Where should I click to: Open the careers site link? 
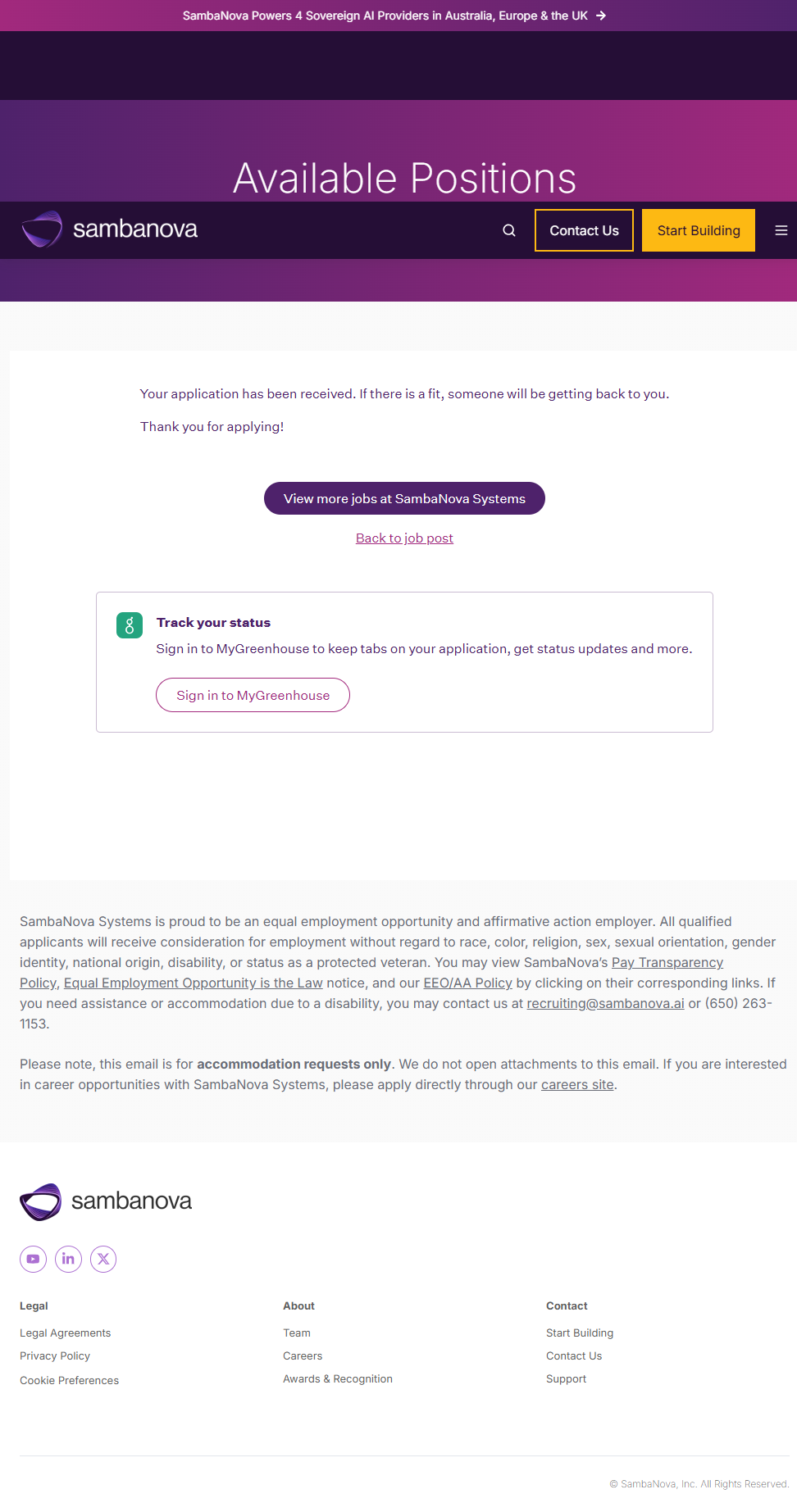pyautogui.click(x=577, y=1084)
